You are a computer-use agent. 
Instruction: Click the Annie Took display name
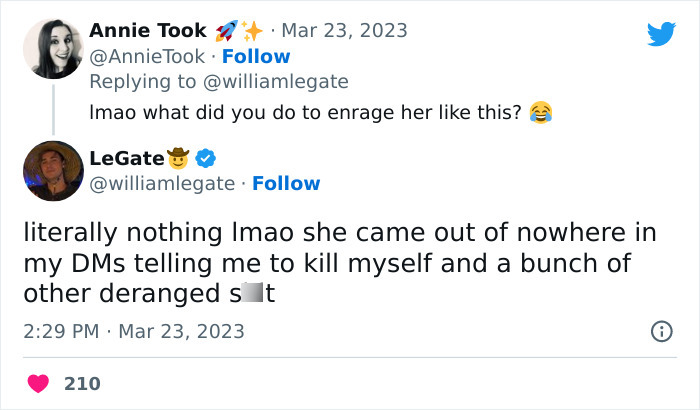pos(147,30)
